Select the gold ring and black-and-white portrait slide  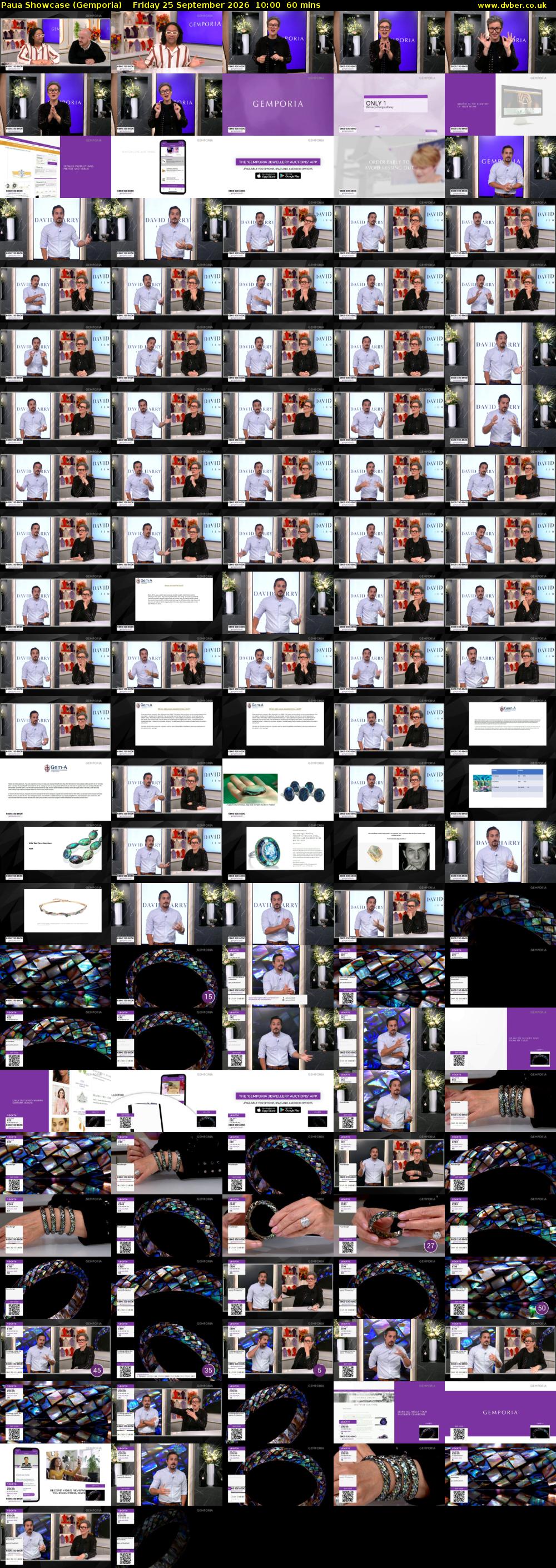(x=389, y=852)
